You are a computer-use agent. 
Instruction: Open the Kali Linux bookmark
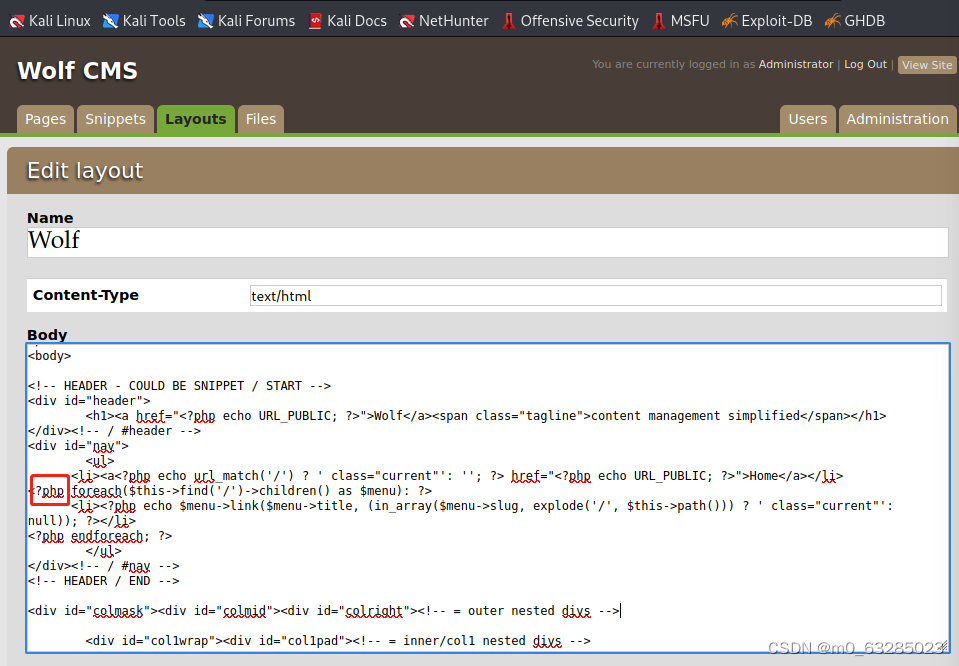(x=50, y=21)
